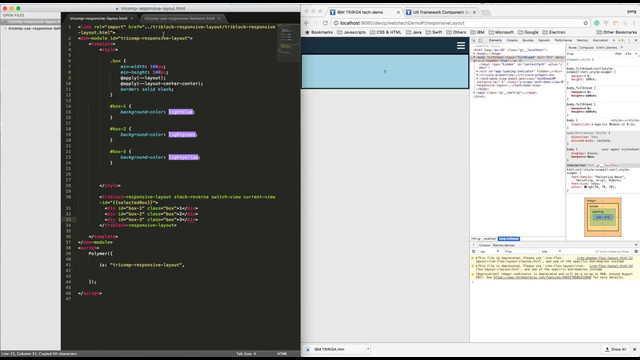
Task: Open the CSS & HTML bookmark folder
Action: coord(386,32)
